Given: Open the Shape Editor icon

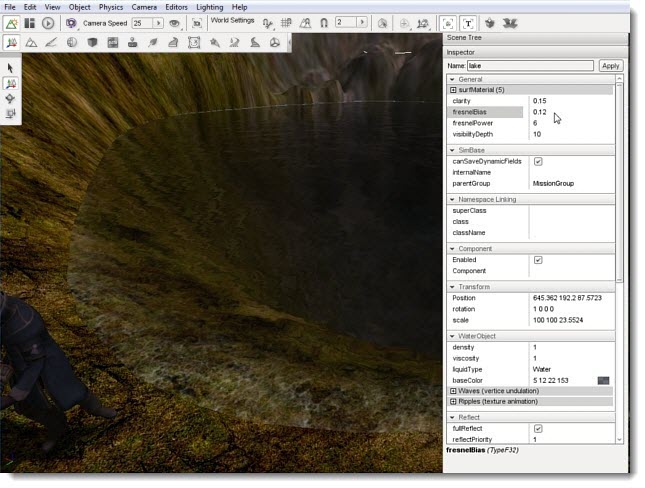Looking at the screenshot, I should 275,42.
